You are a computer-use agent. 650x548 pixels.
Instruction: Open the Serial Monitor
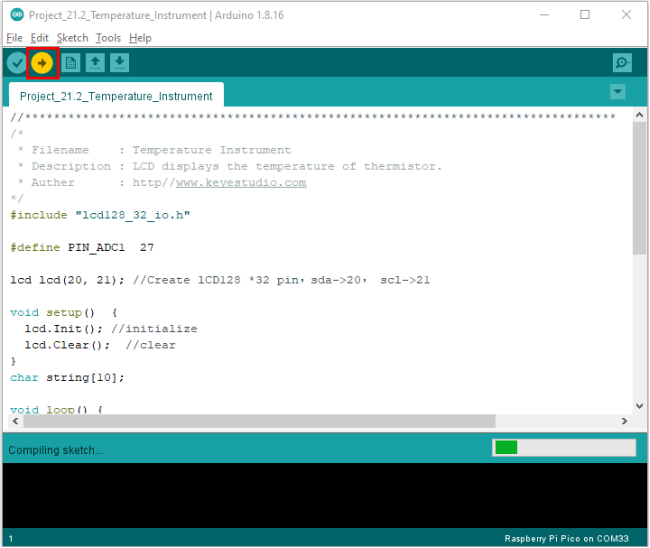tap(622, 63)
